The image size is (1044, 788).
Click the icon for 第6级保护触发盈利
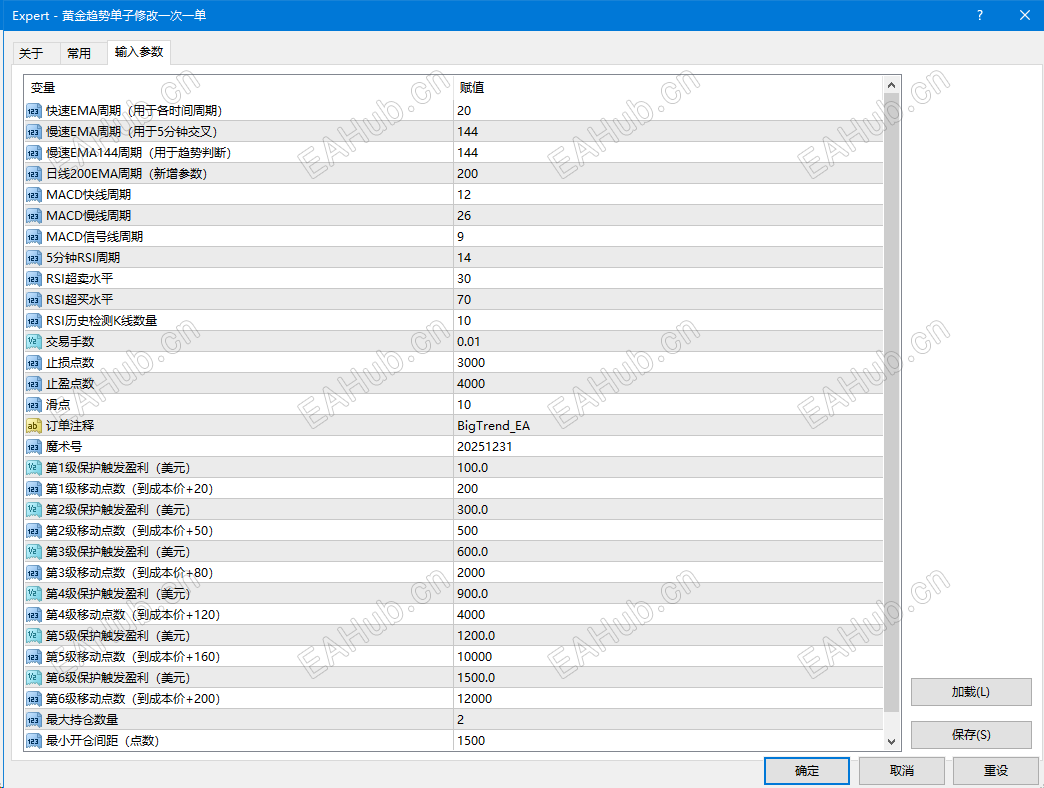tap(33, 678)
